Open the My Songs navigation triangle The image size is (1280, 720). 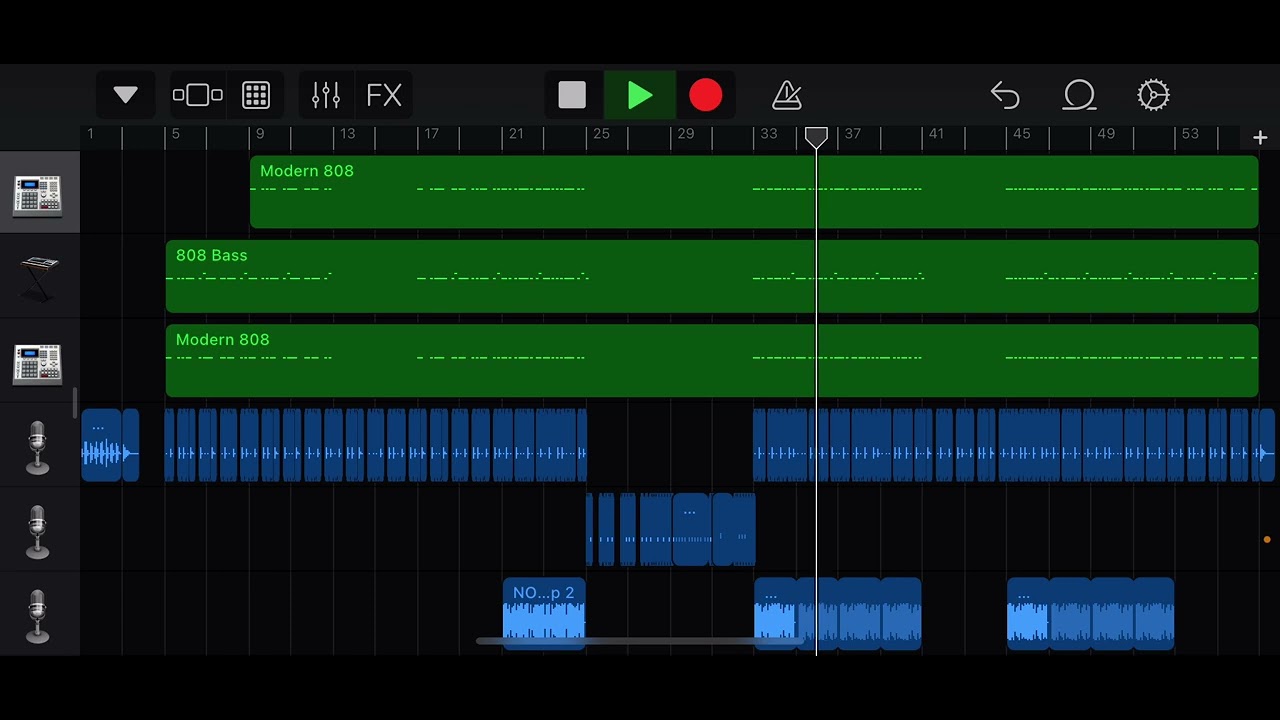(125, 95)
